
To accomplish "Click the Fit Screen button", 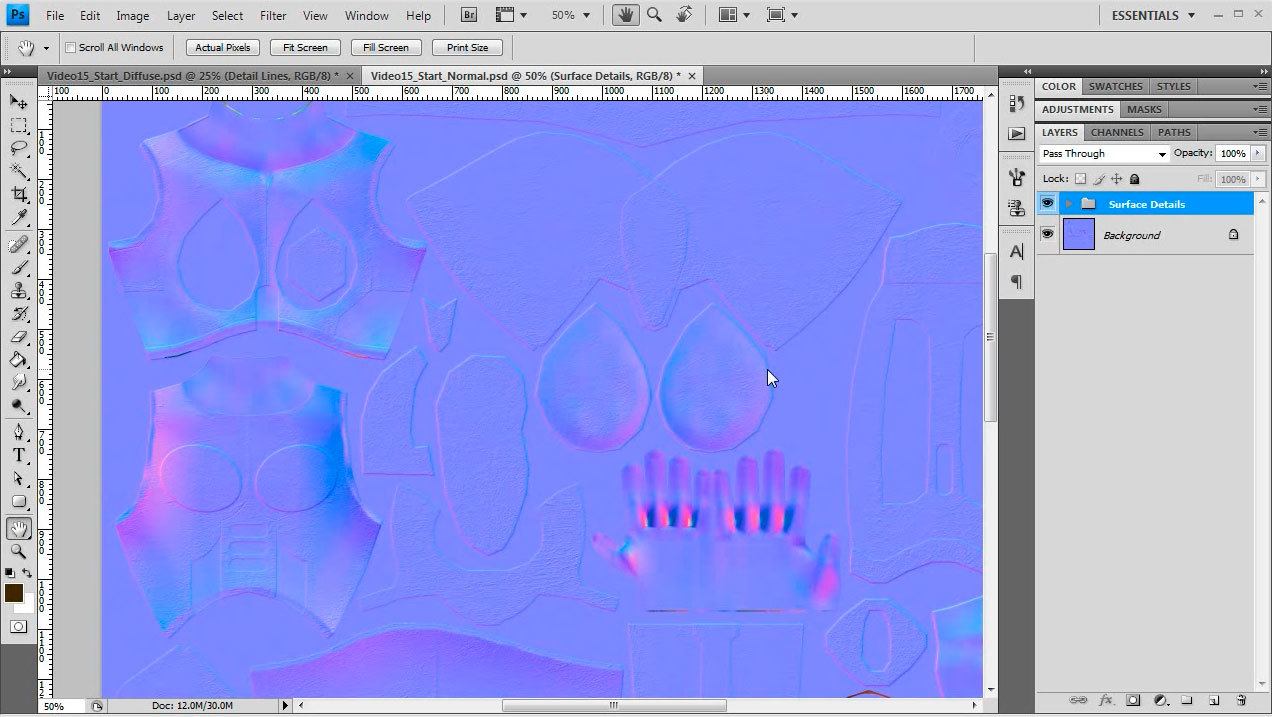I will pos(305,48).
